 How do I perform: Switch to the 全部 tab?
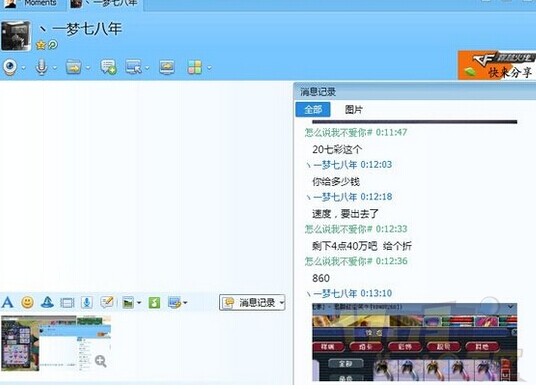point(313,109)
